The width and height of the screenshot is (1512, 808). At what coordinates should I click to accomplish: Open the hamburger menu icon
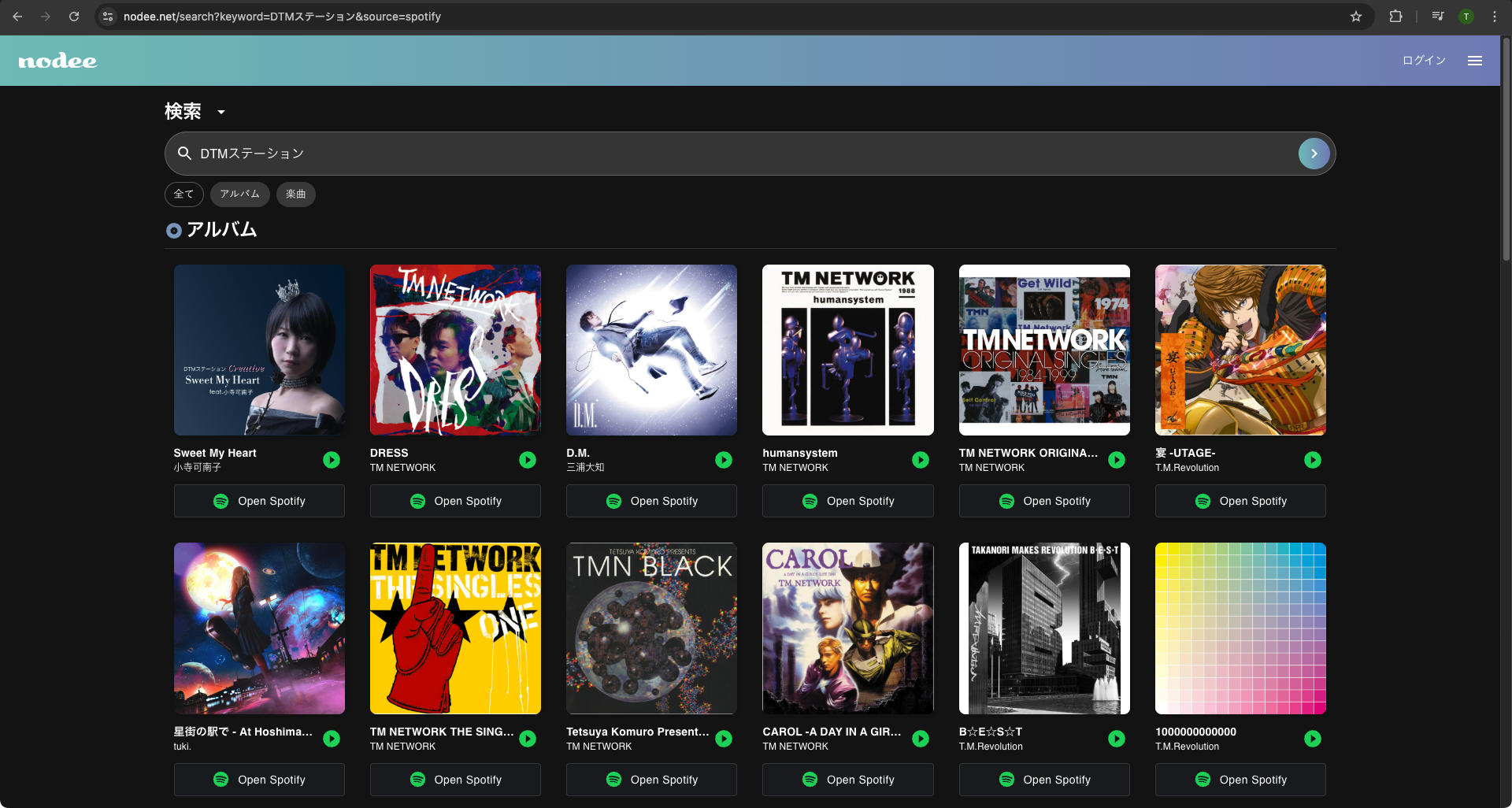pos(1475,61)
